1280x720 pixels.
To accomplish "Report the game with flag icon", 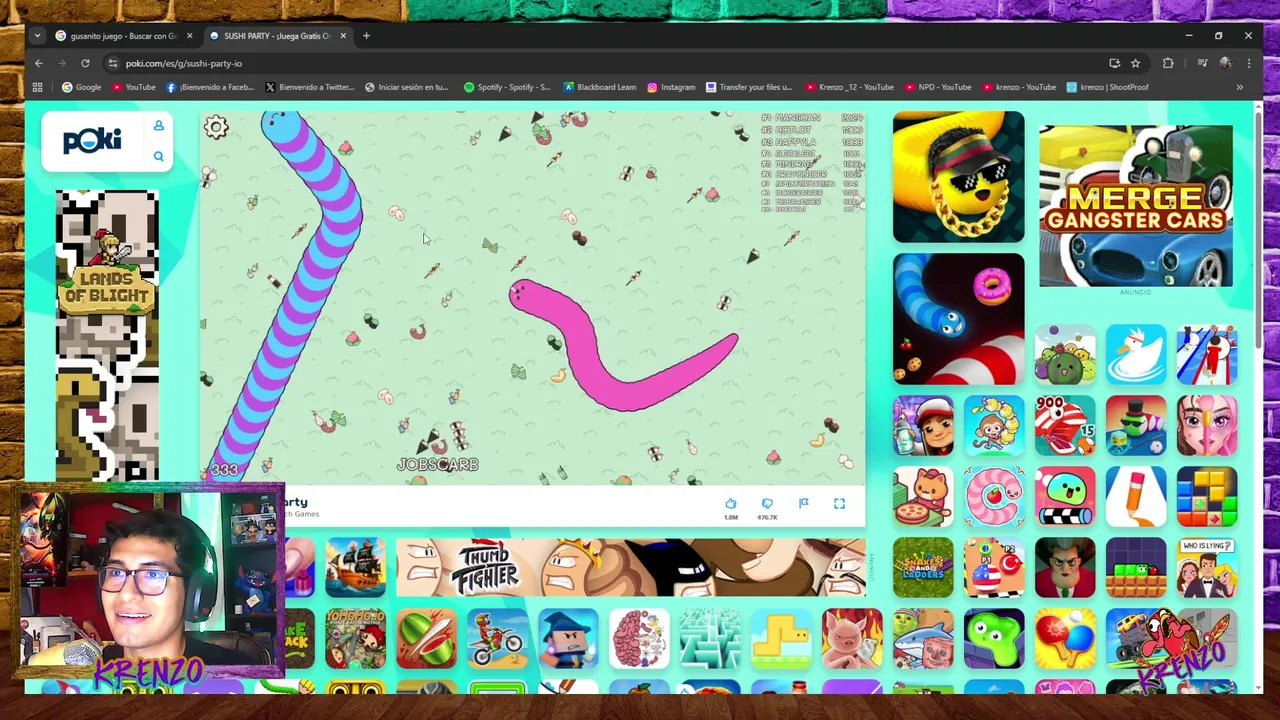I will [803, 504].
